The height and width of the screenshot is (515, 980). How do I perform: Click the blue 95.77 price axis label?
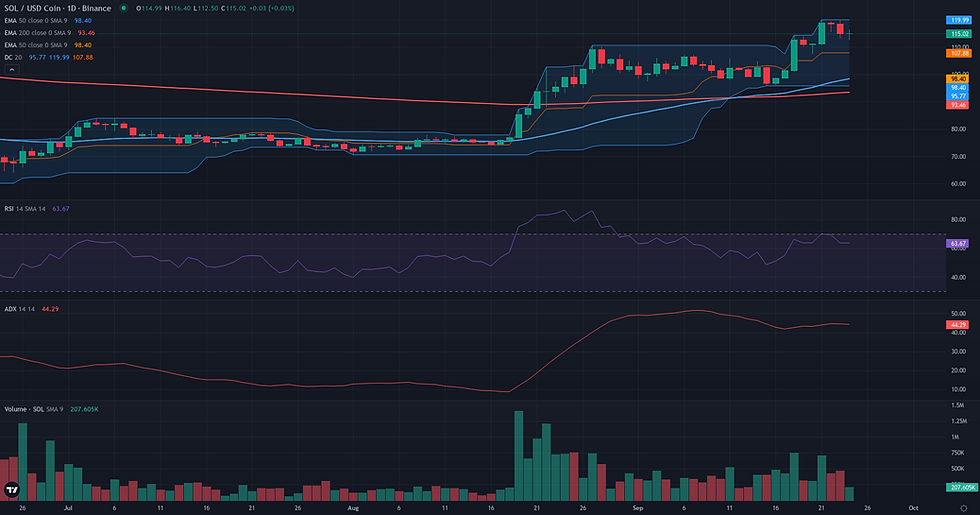point(958,96)
